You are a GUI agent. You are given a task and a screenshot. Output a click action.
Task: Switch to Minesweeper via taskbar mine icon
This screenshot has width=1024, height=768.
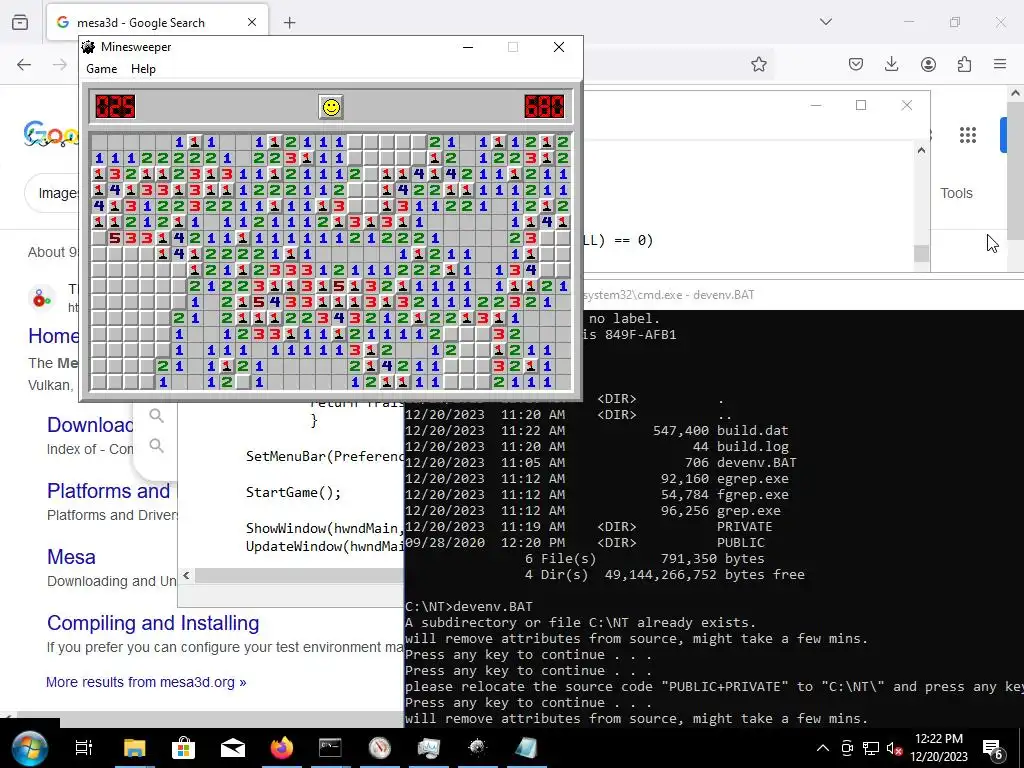tap(477, 748)
